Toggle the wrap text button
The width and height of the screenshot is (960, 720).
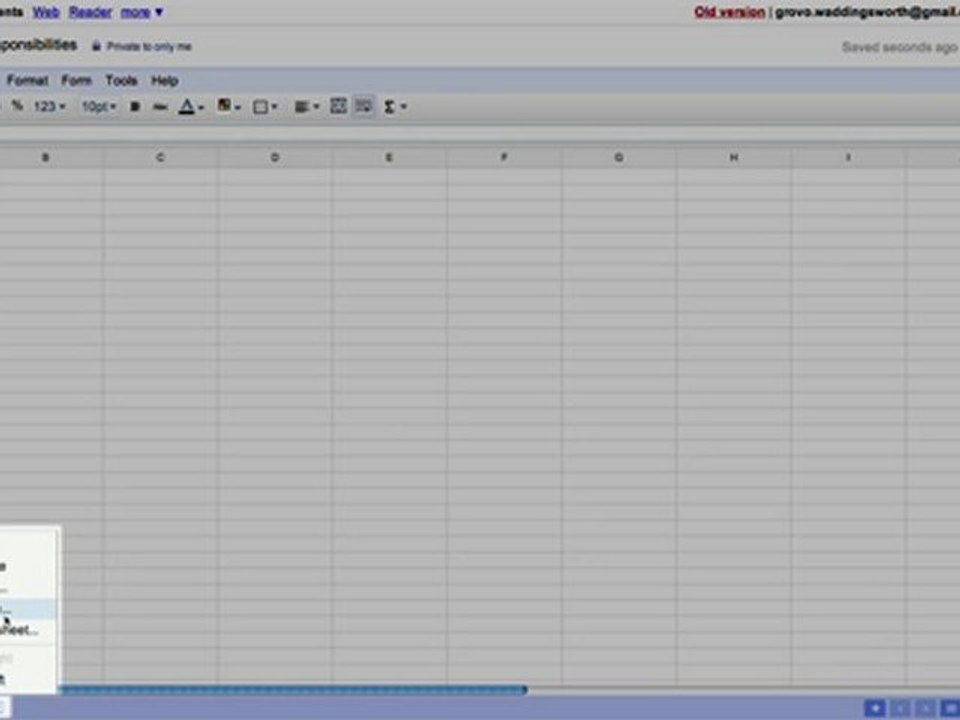(364, 106)
